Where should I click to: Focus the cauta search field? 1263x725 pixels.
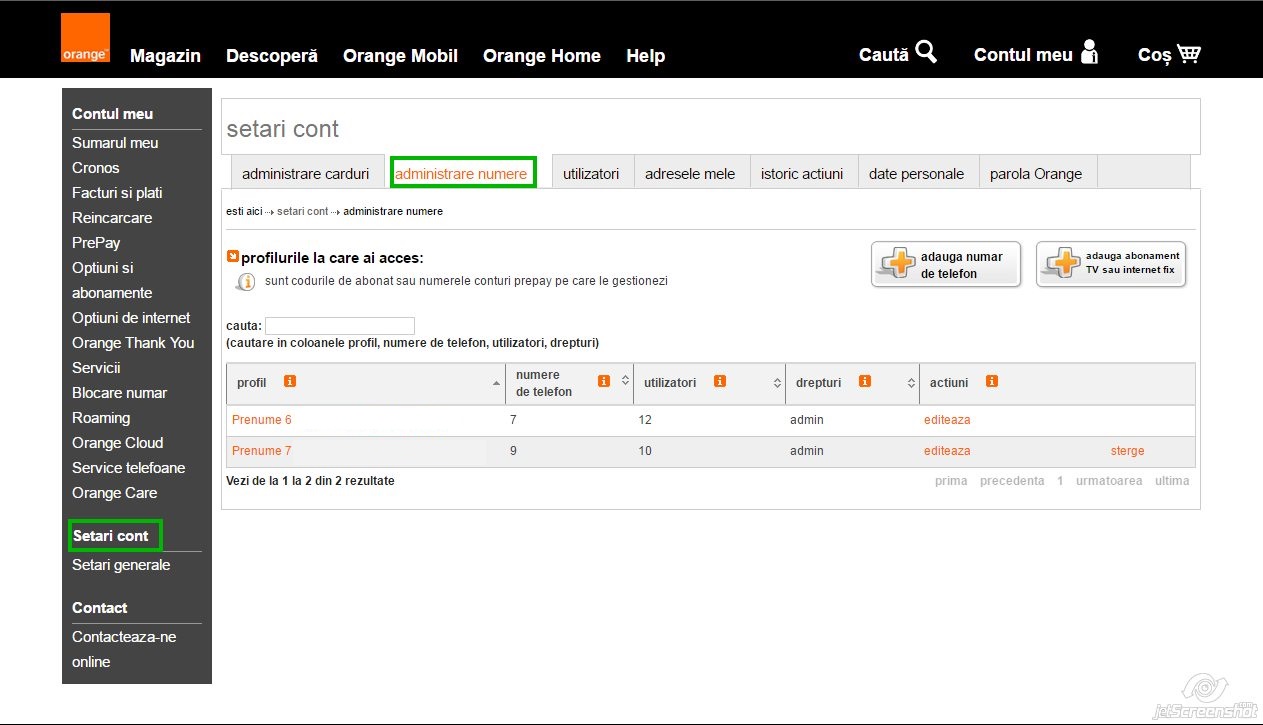[340, 326]
